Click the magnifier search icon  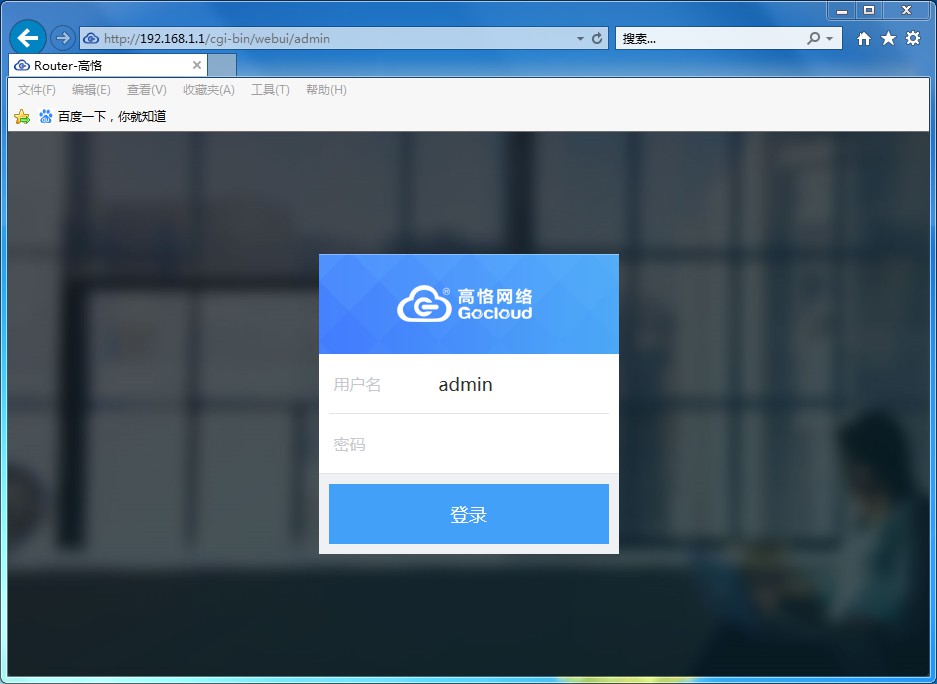(x=813, y=39)
